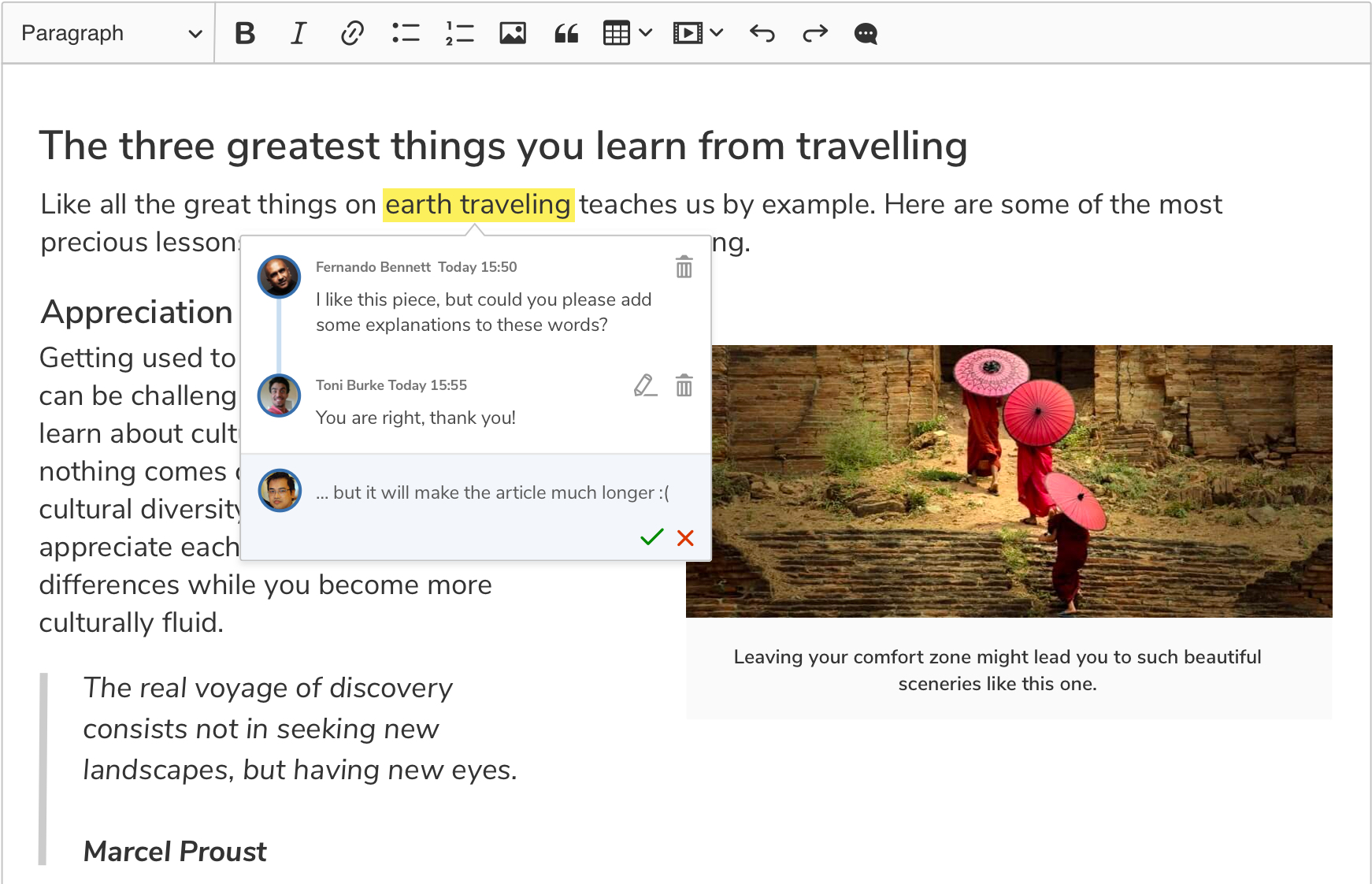The width and height of the screenshot is (1372, 884).
Task: Redo the last action
Action: 815,32
